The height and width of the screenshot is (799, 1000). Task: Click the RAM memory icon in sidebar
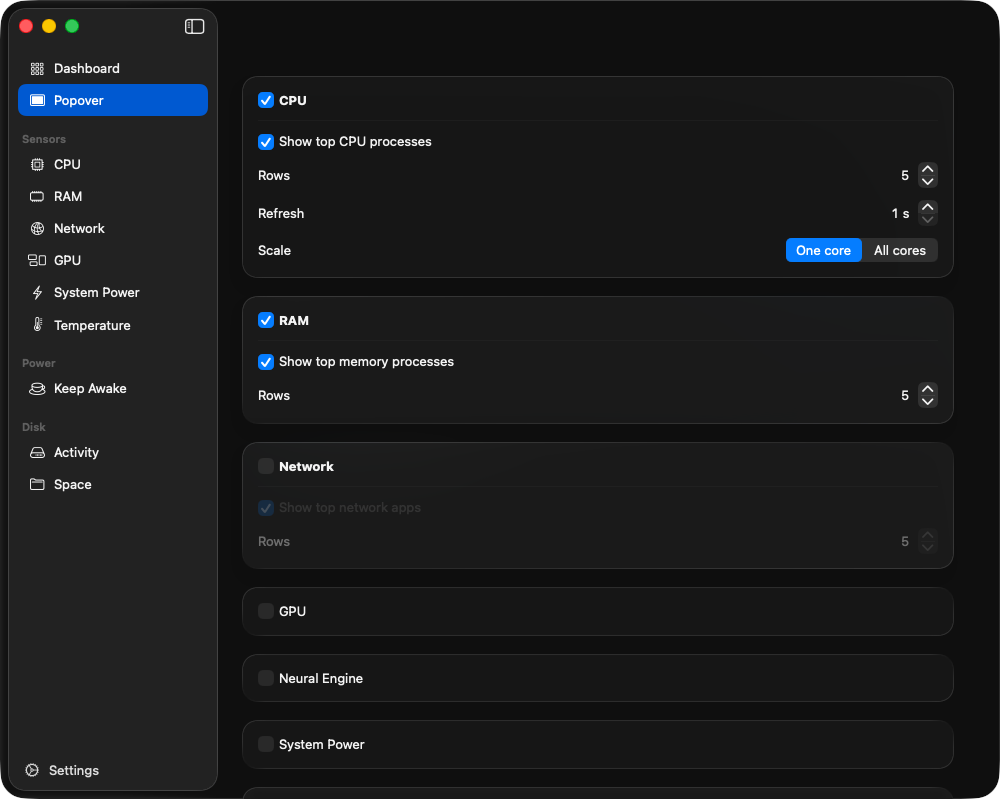38,196
